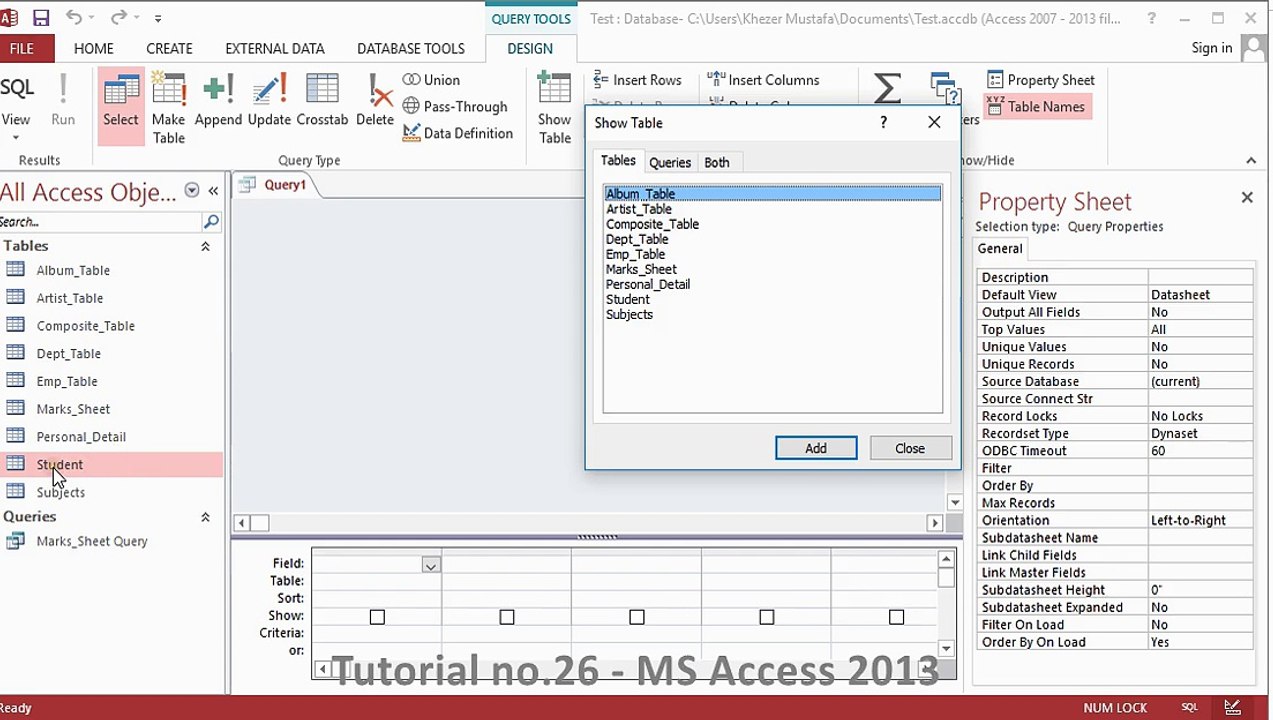Tick the Show checkbox in fourth grid column
Viewport: 1273px width, 720px height.
coord(767,617)
